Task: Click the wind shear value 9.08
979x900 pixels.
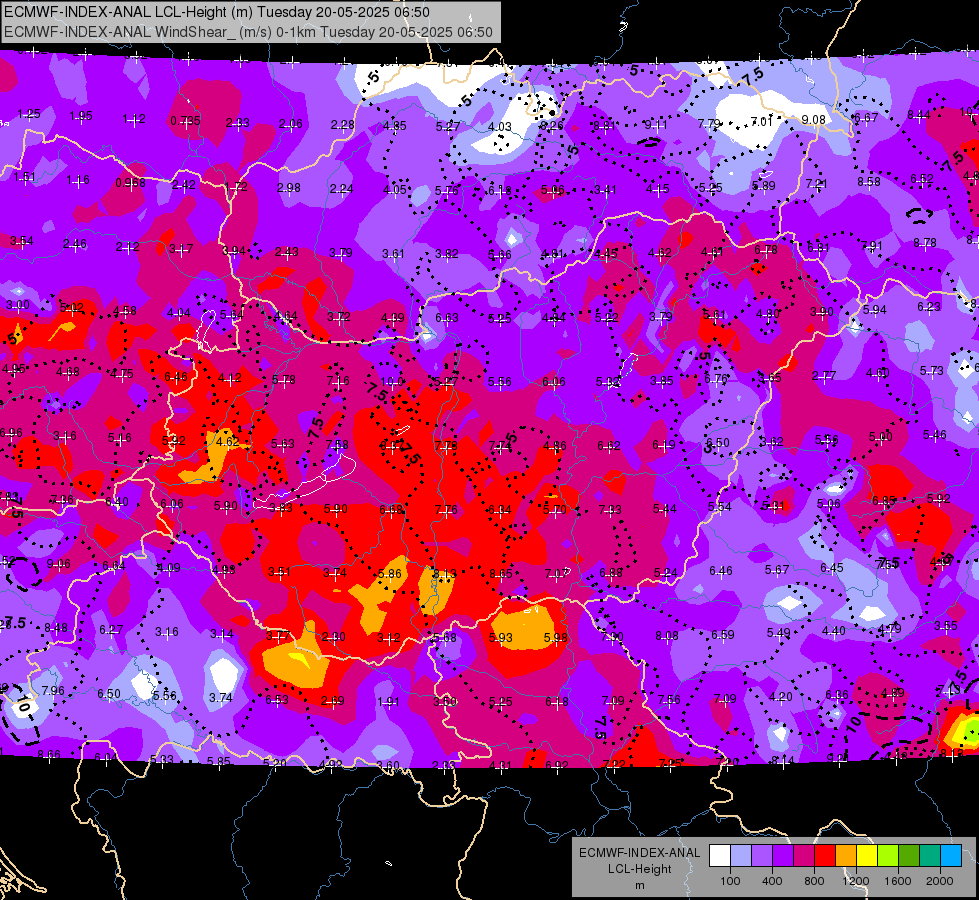Action: click(x=814, y=119)
